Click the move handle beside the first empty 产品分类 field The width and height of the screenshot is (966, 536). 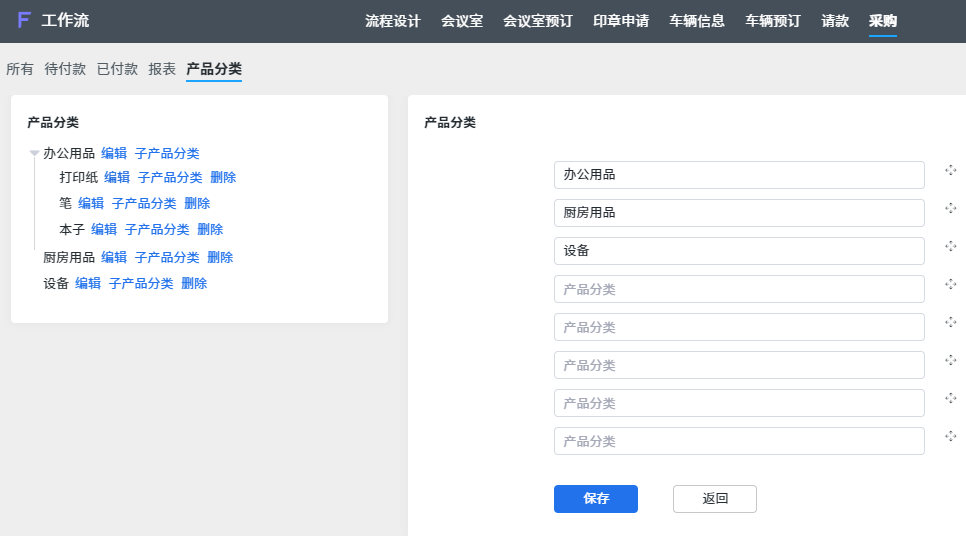(x=951, y=284)
